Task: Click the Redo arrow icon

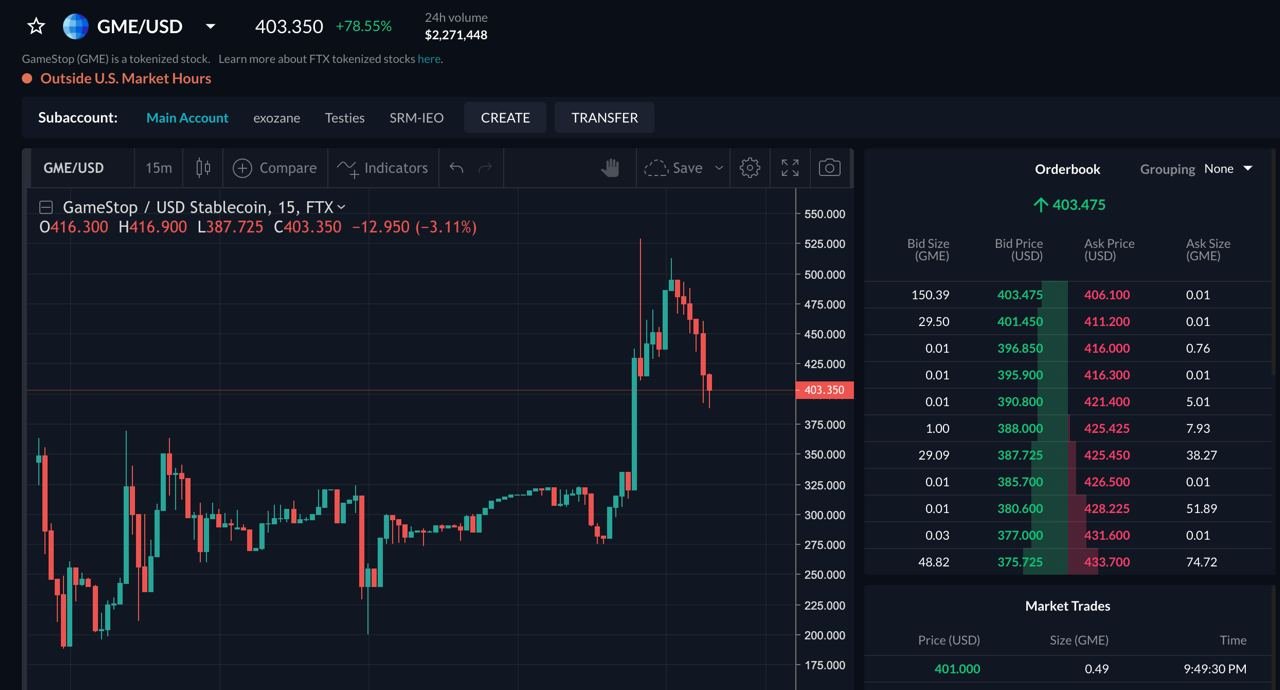Action: coord(486,167)
